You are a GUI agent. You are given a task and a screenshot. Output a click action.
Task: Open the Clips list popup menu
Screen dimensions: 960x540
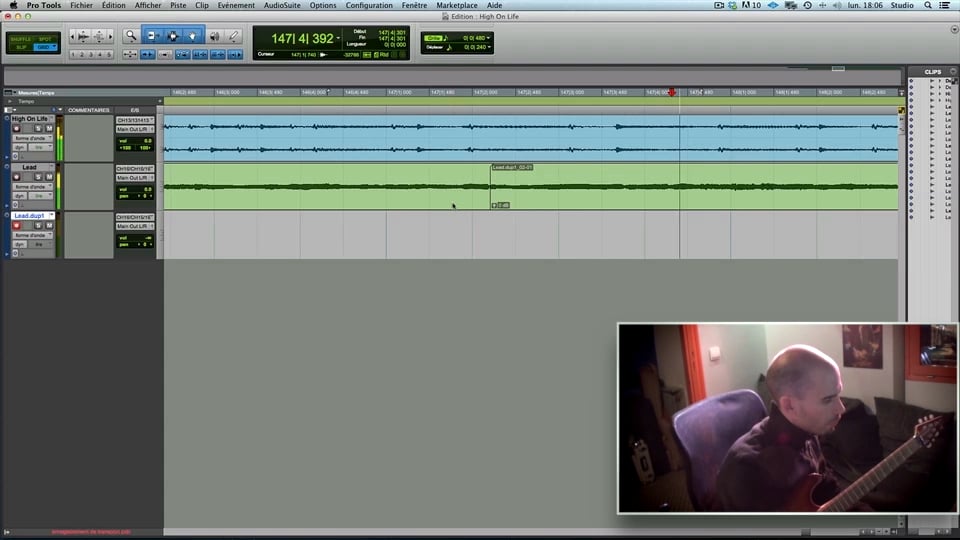[953, 72]
